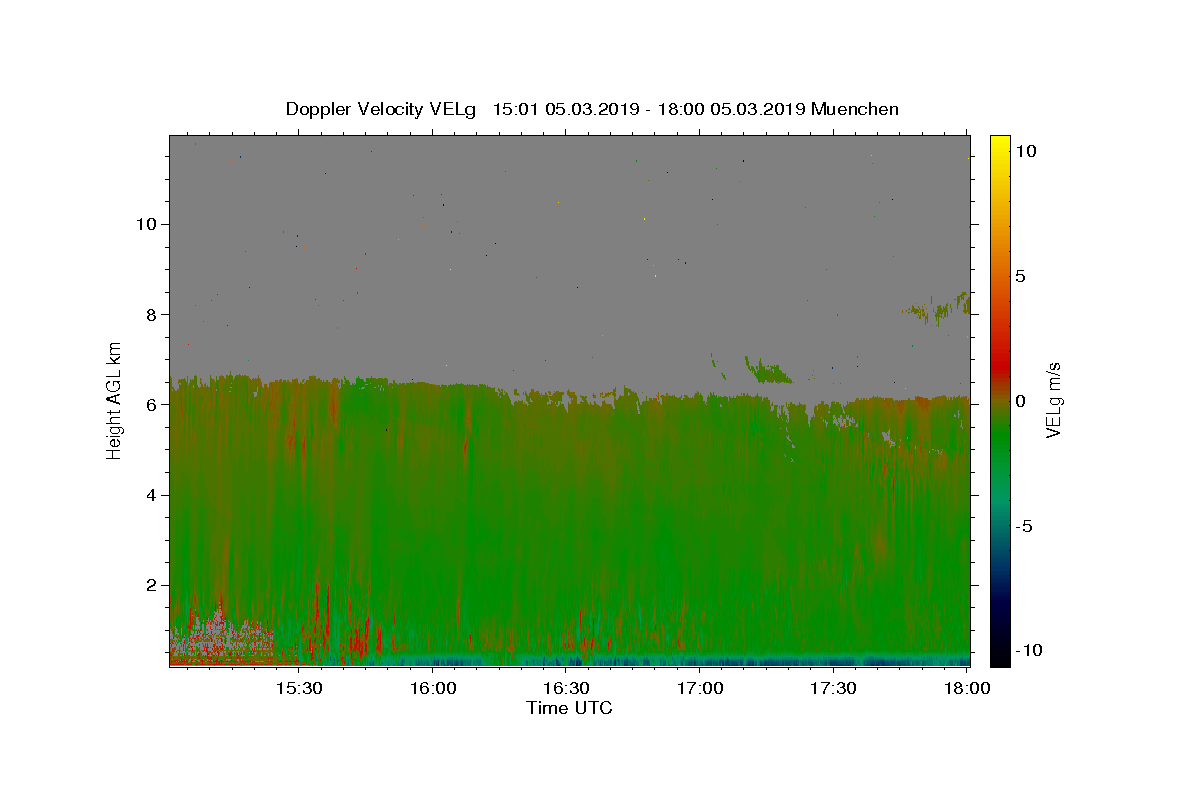Screen dimensions: 1200x800
Task: Click the Time UTC axis title
Action: click(569, 708)
